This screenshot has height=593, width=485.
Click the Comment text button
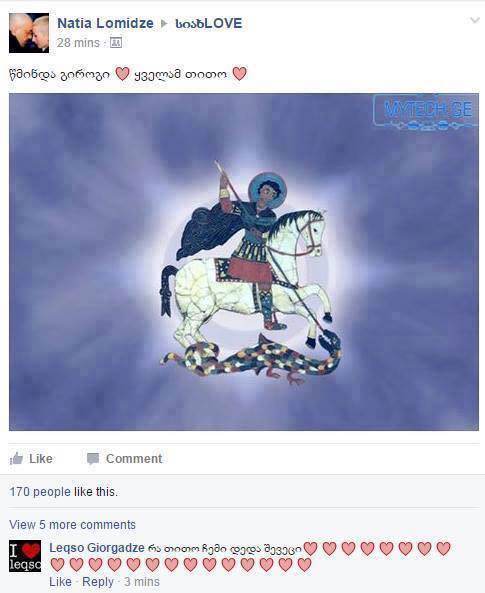click(x=134, y=459)
